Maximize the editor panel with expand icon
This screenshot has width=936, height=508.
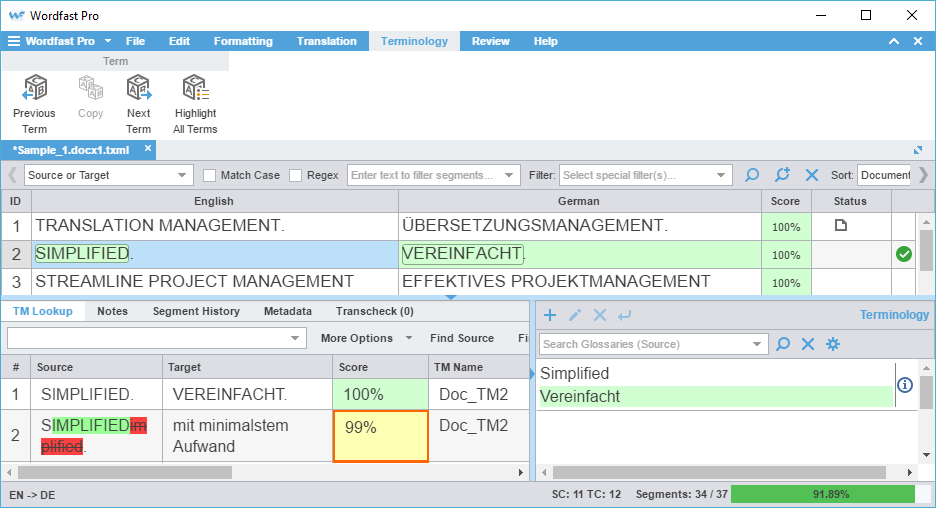918,150
